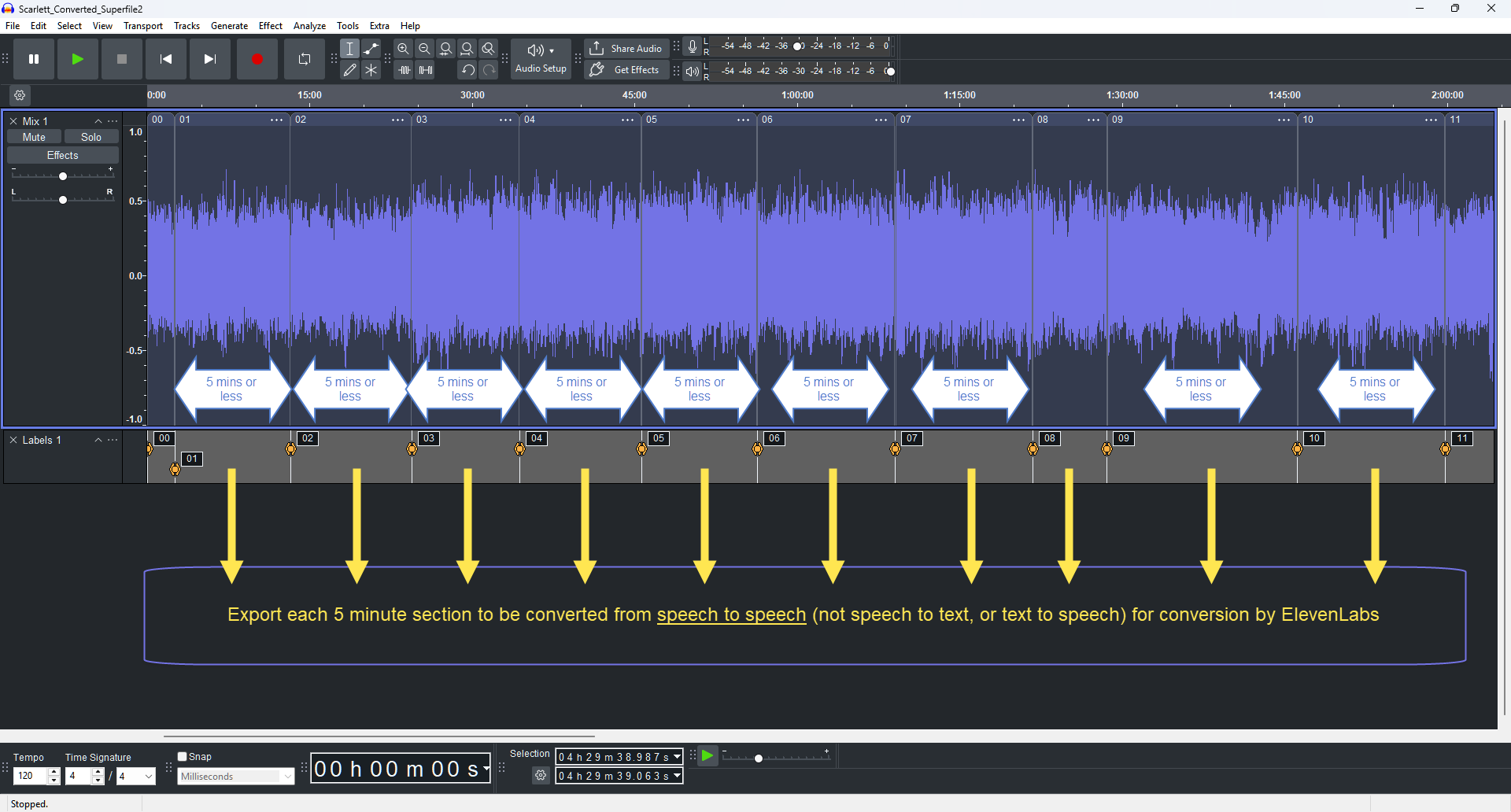Viewport: 1511px width, 812px height.
Task: Open timeline options gear icon
Action: pos(20,95)
